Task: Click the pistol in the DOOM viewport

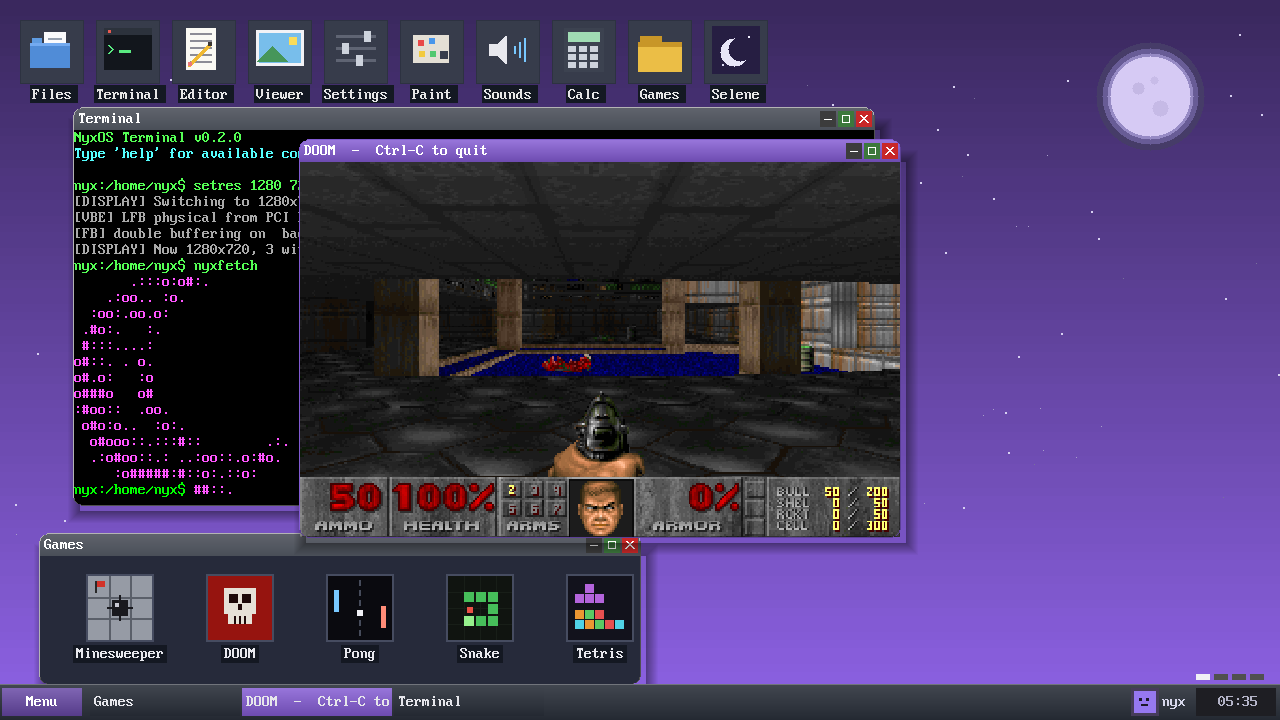Action: (x=601, y=432)
